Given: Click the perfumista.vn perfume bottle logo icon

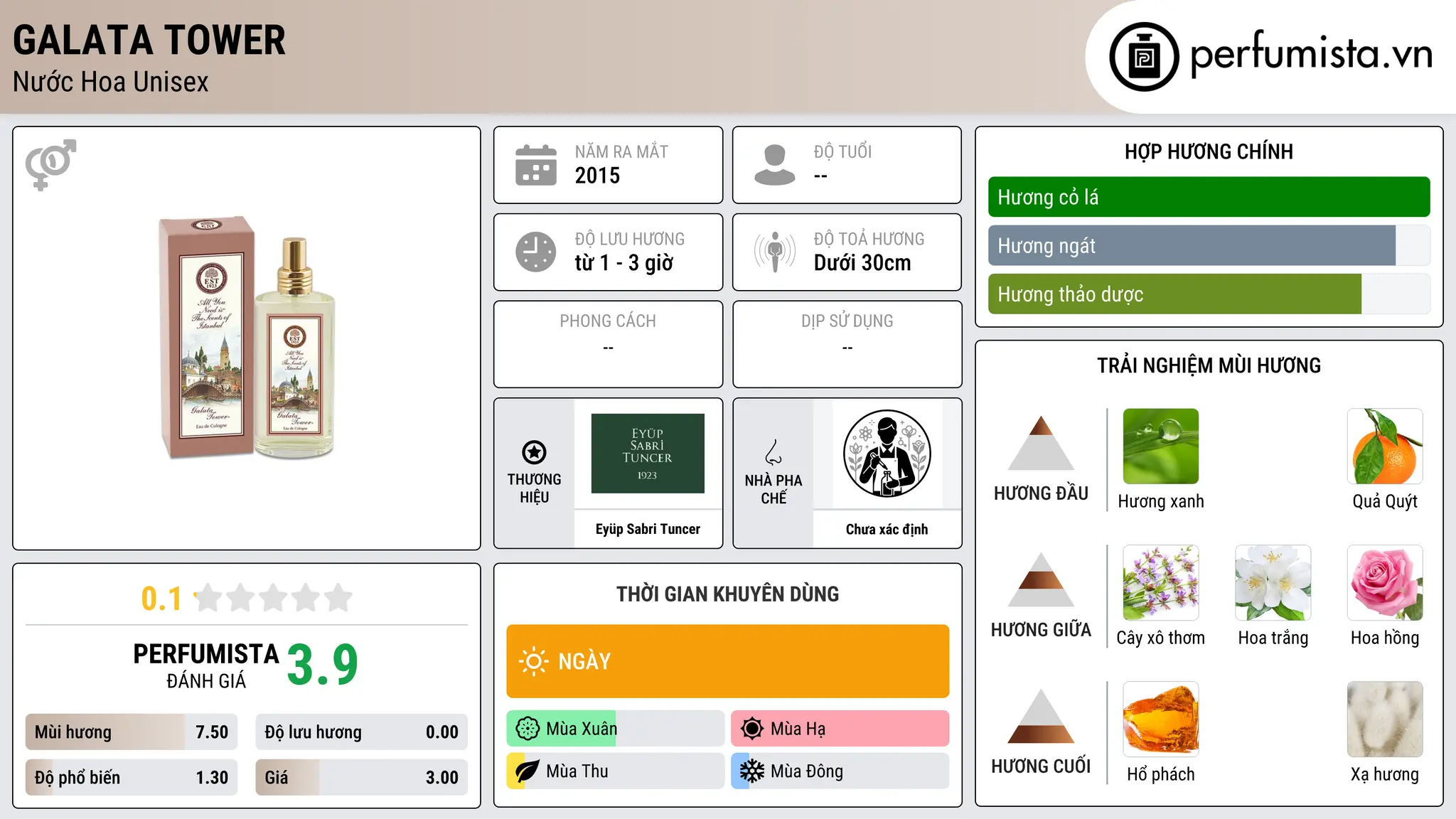Looking at the screenshot, I should pyautogui.click(x=1144, y=57).
